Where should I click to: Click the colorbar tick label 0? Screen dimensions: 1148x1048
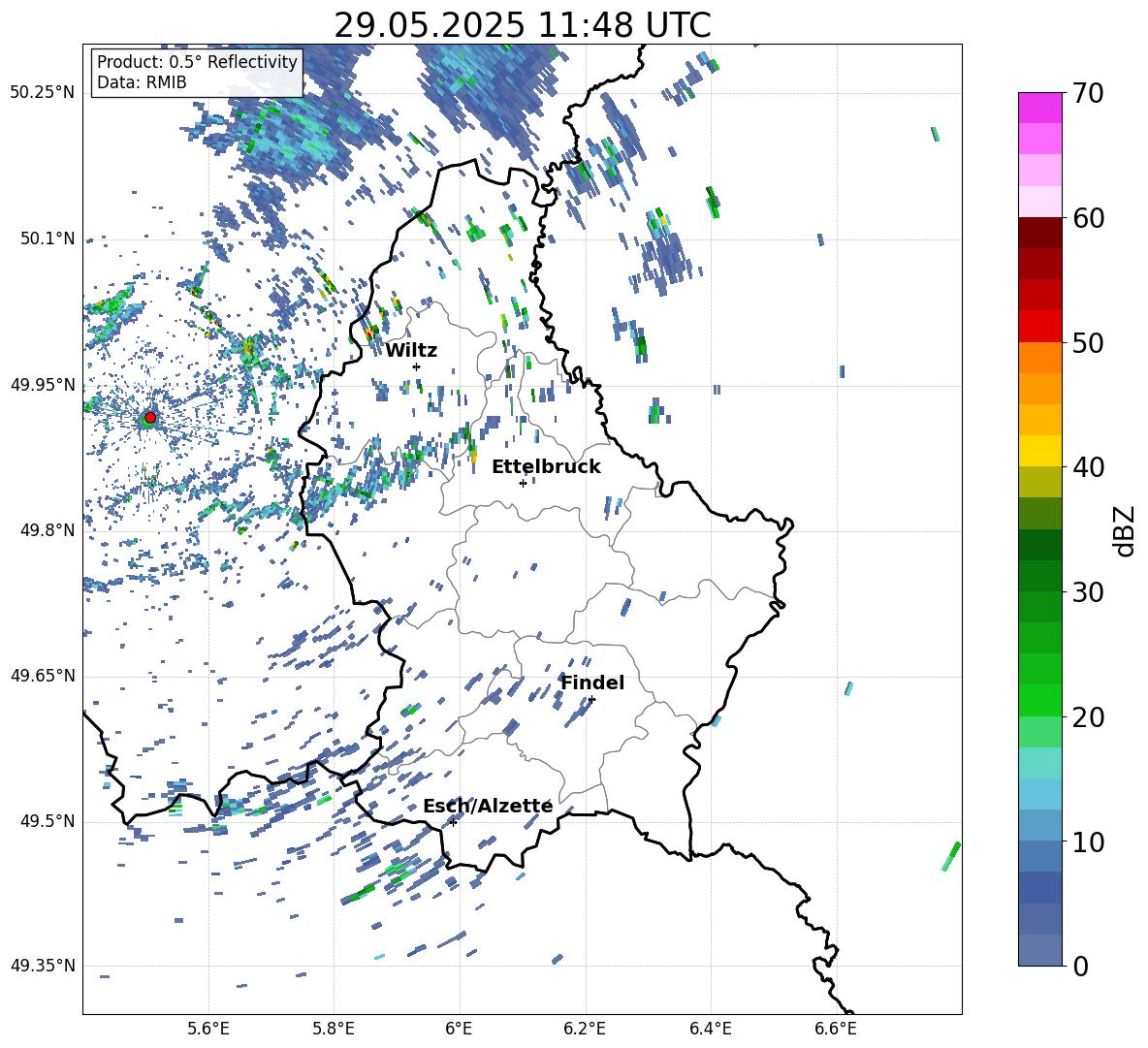[x=1080, y=967]
